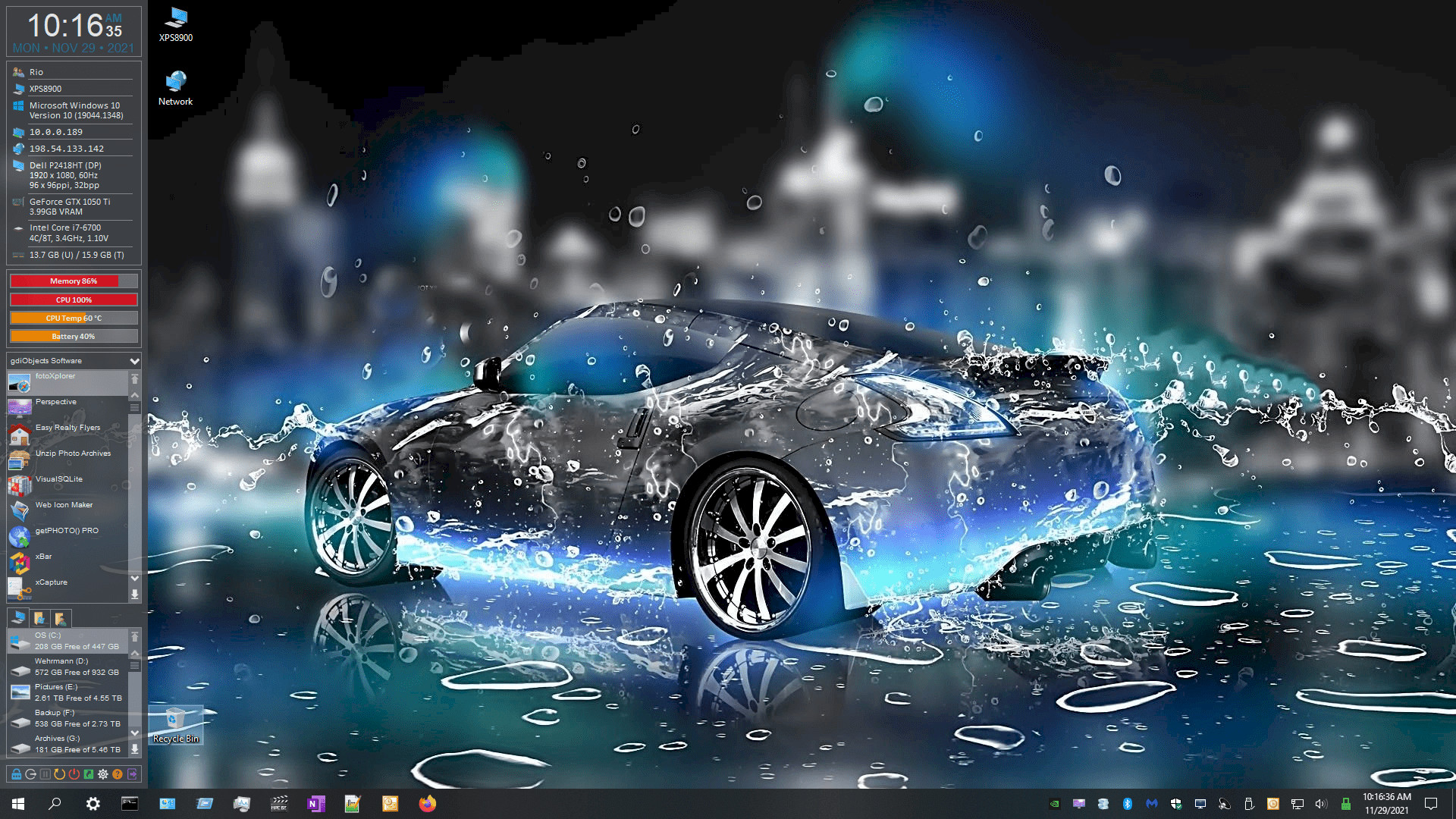Click the lock computer padlock icon

[x=16, y=774]
